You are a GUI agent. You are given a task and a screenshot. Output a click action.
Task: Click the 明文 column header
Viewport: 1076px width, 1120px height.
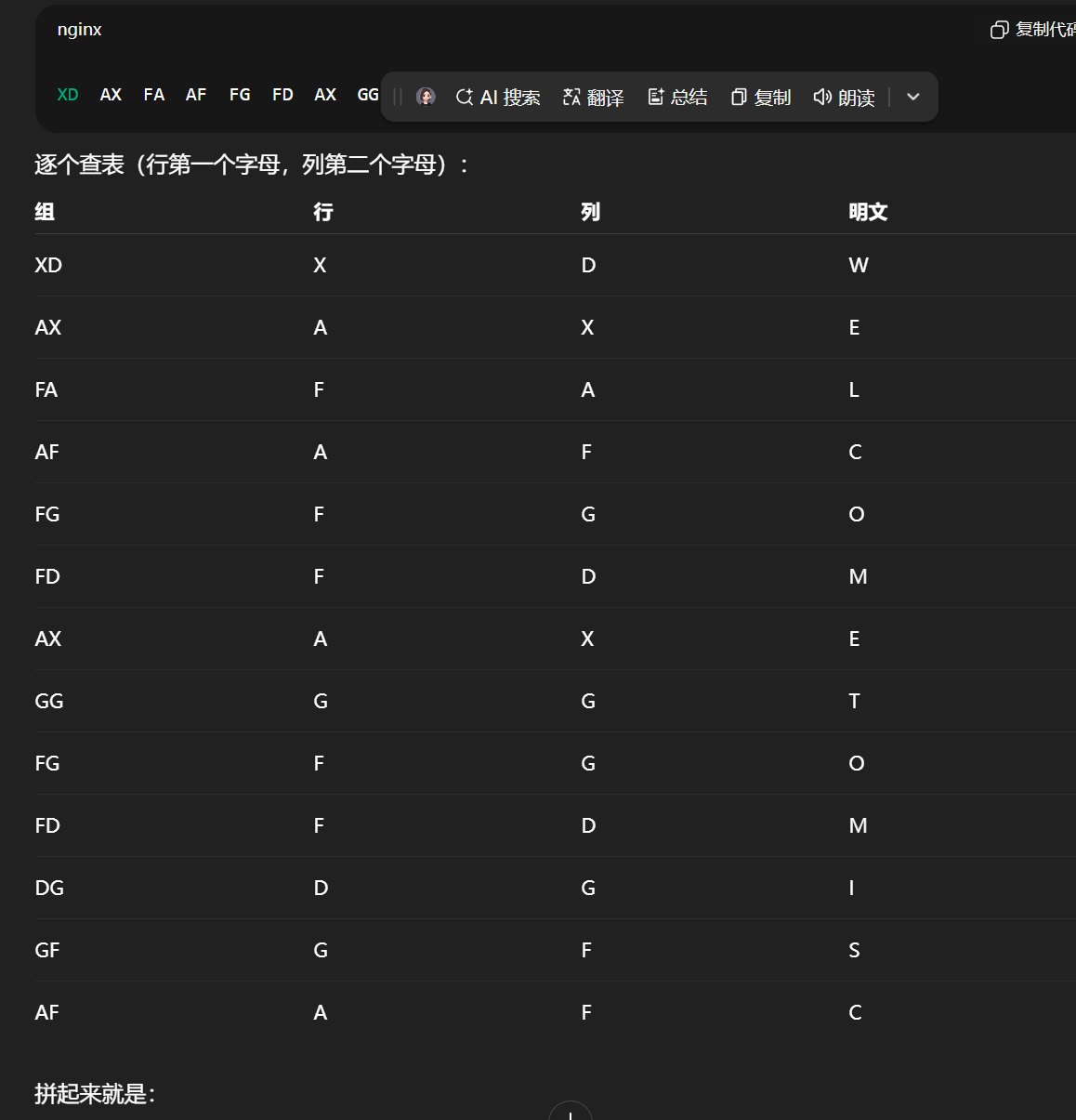868,212
